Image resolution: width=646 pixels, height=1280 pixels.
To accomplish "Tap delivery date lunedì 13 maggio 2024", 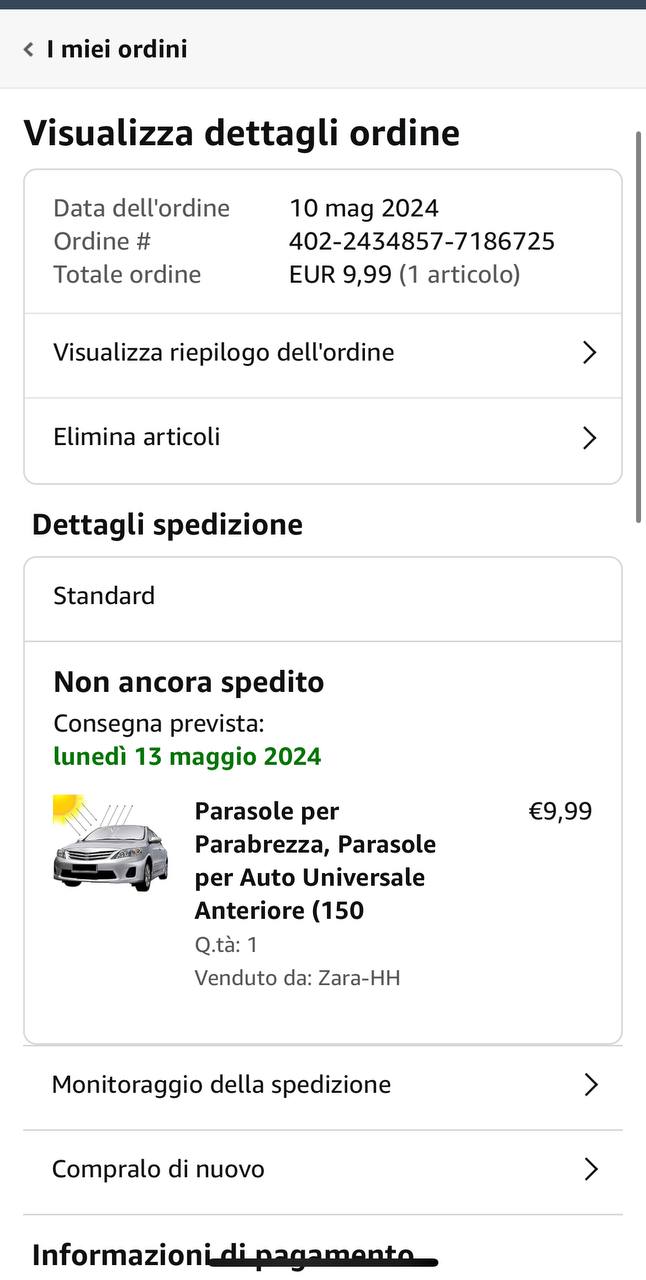I will tap(187, 756).
